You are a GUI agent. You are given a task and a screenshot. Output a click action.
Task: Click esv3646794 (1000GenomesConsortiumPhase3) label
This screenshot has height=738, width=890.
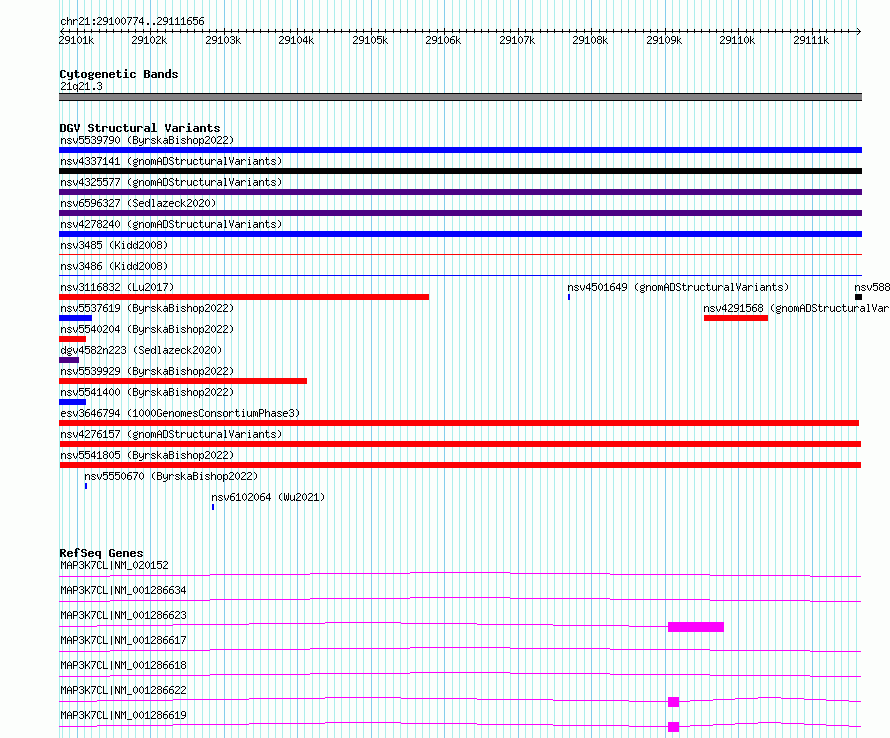tap(180, 413)
